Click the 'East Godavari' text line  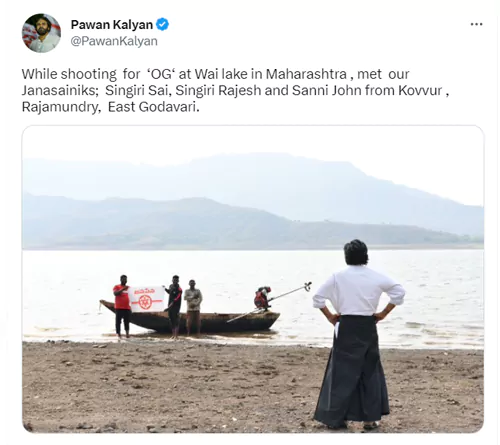coord(153,107)
